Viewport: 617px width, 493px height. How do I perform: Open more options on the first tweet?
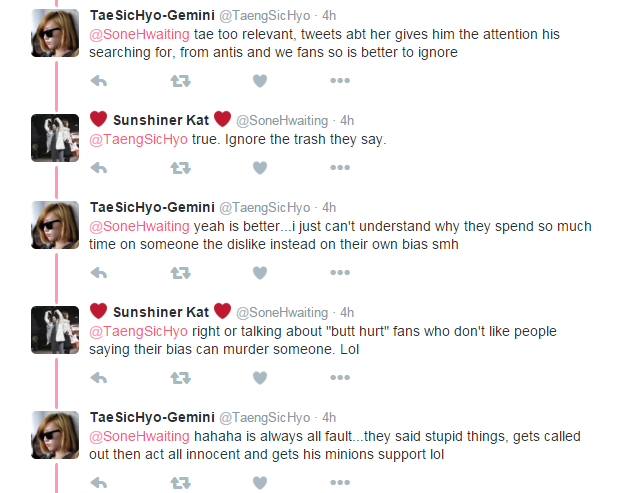pyautogui.click(x=340, y=81)
